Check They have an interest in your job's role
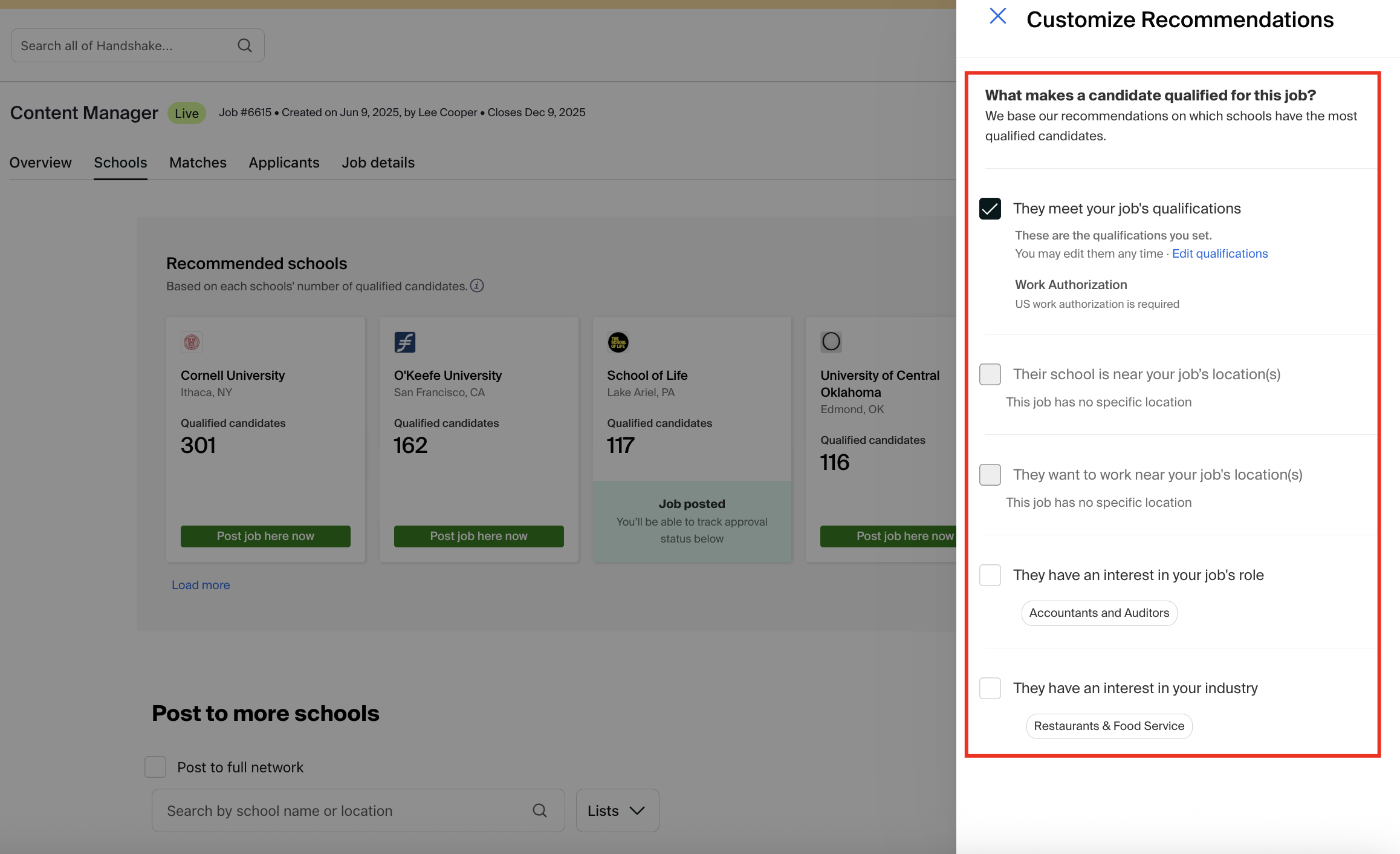The image size is (1400, 854). 990,575
